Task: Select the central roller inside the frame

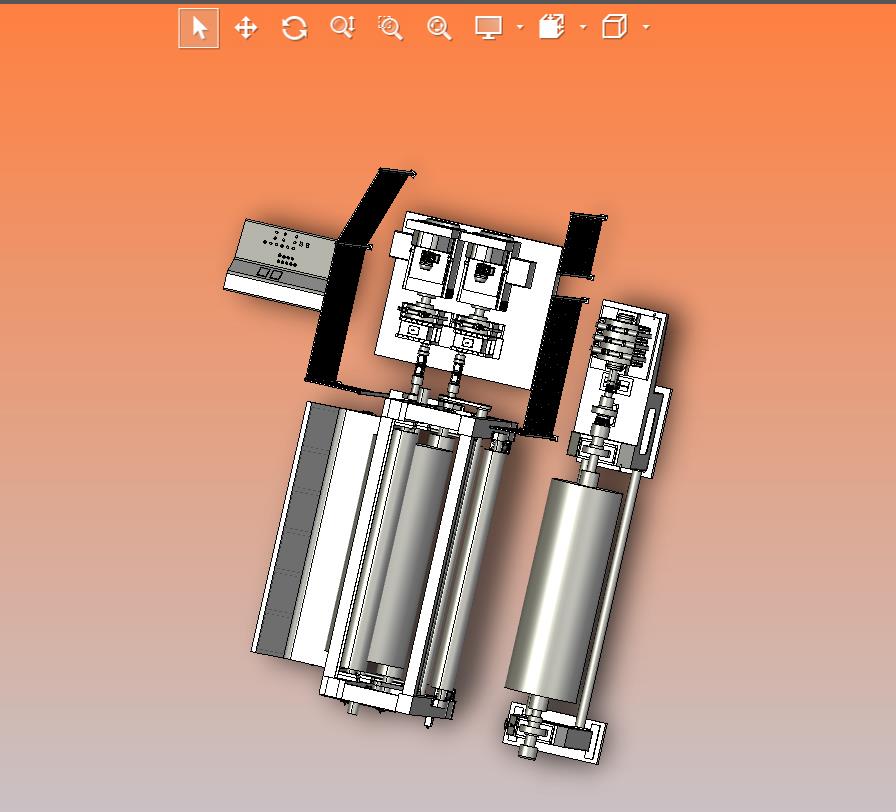Action: click(x=409, y=556)
